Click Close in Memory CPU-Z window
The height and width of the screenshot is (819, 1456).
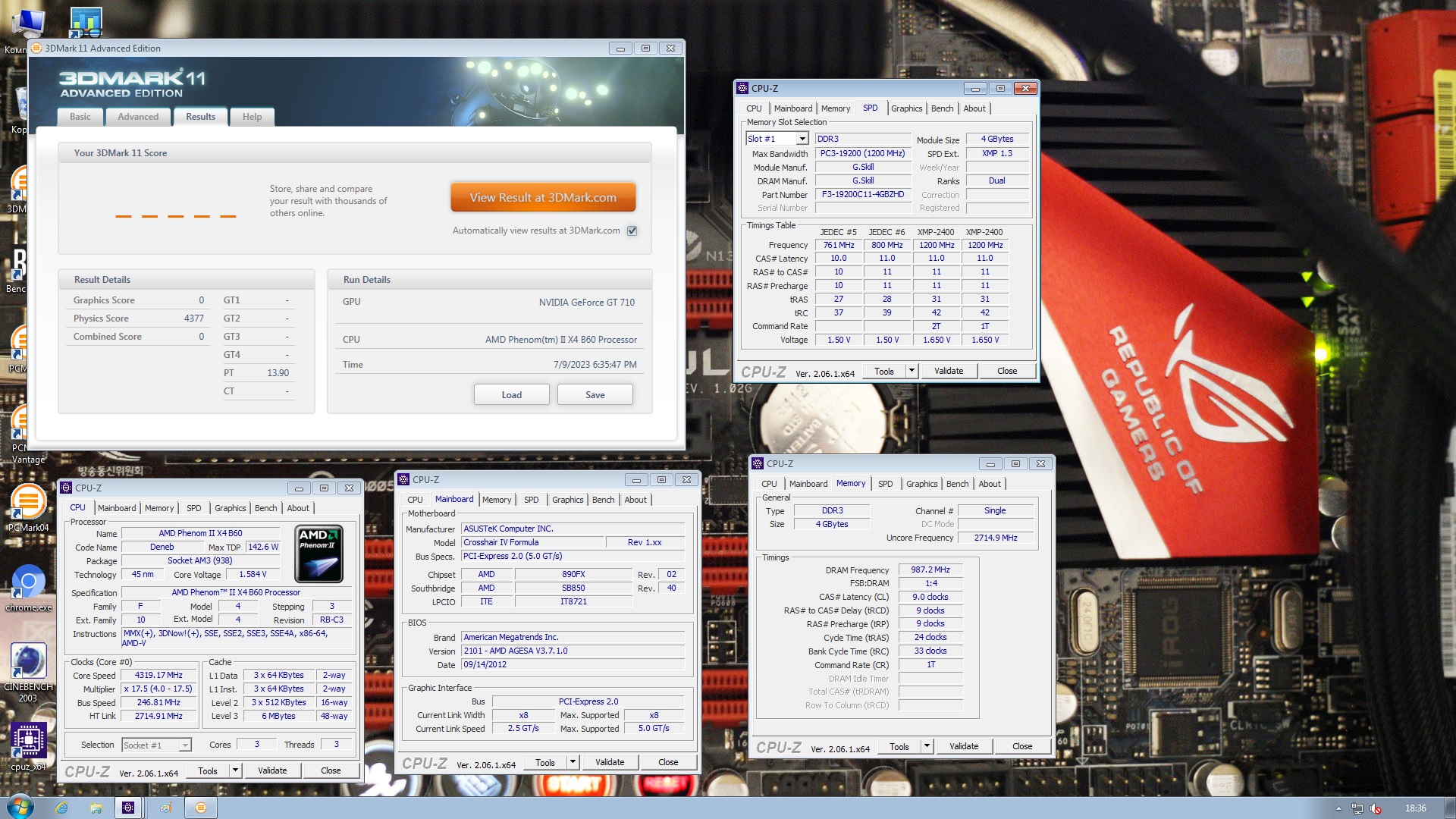pyautogui.click(x=1022, y=746)
